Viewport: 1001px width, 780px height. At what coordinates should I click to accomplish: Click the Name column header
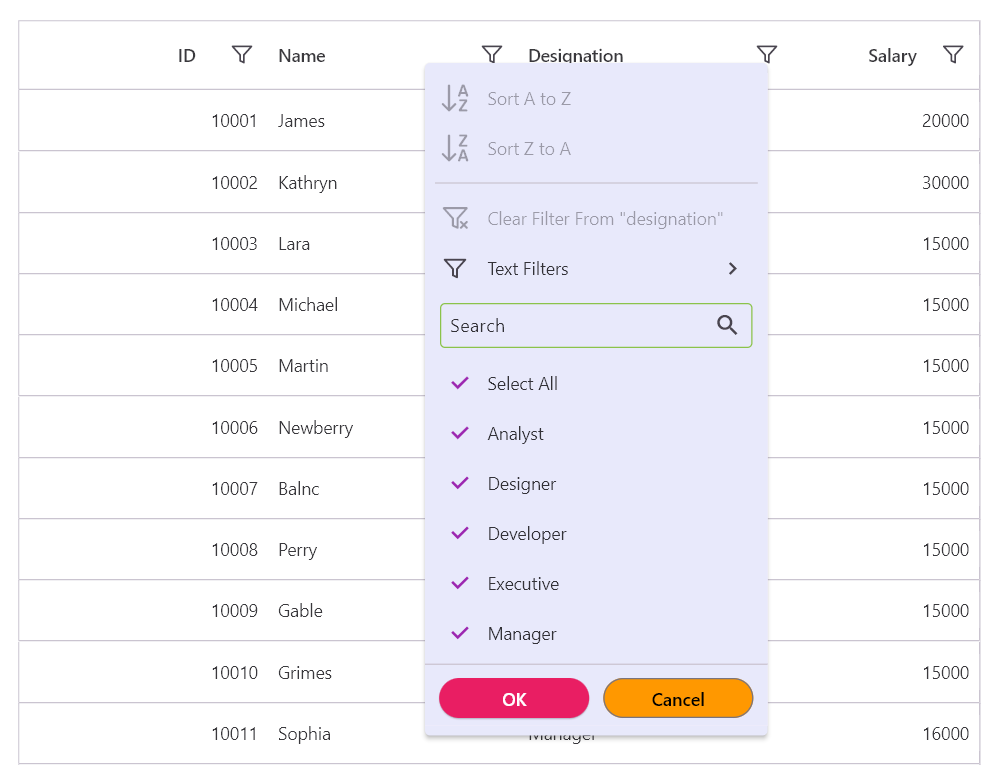[x=302, y=56]
